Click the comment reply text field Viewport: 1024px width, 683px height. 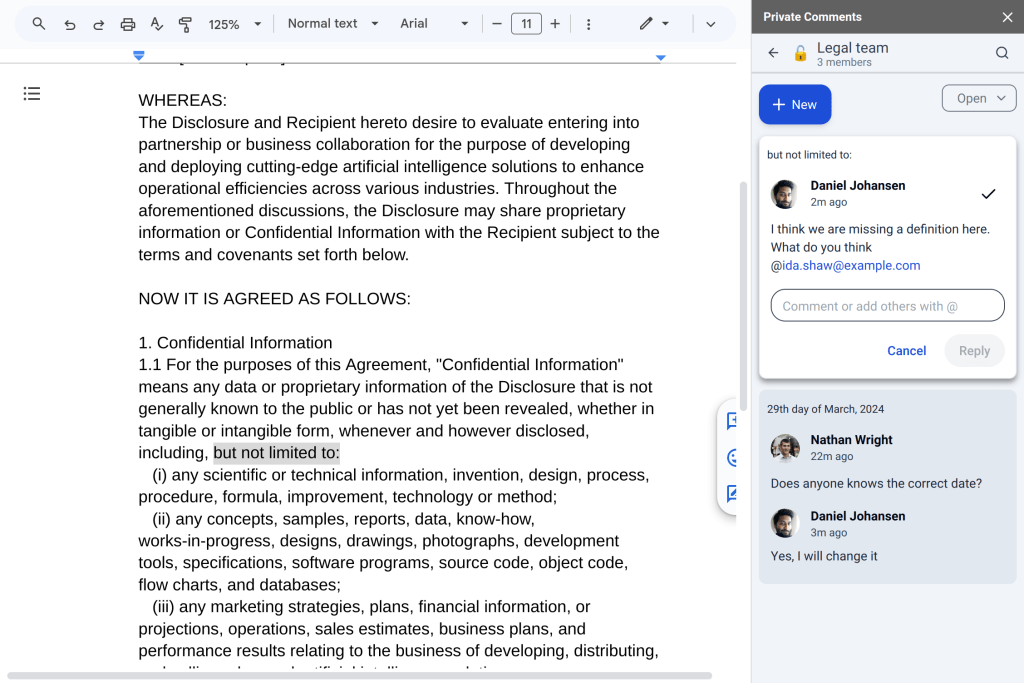click(887, 306)
